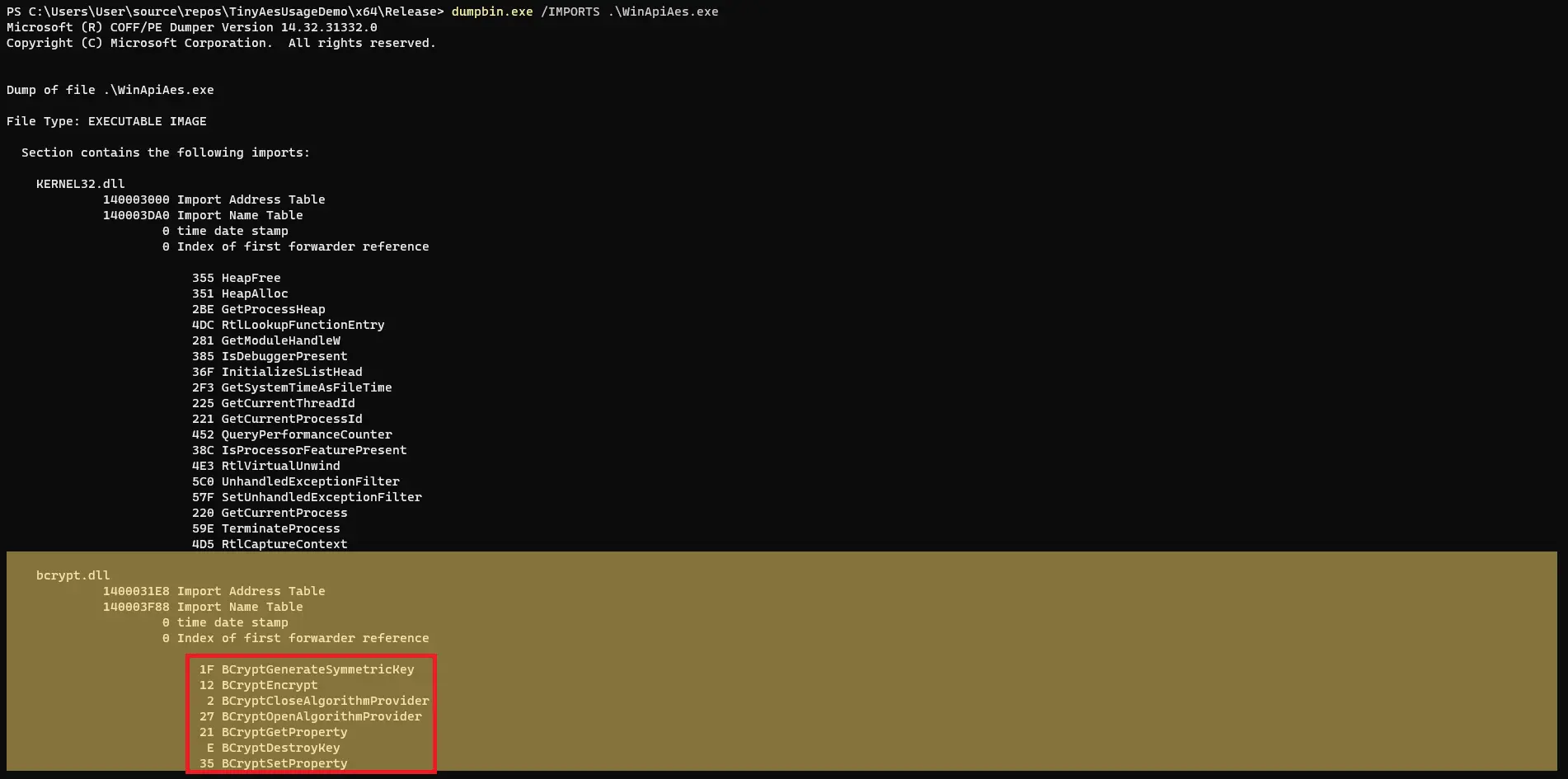Click the COFF/PE Dumper Version 14.32.31332.0 line
The width and height of the screenshot is (1568, 779).
[192, 27]
